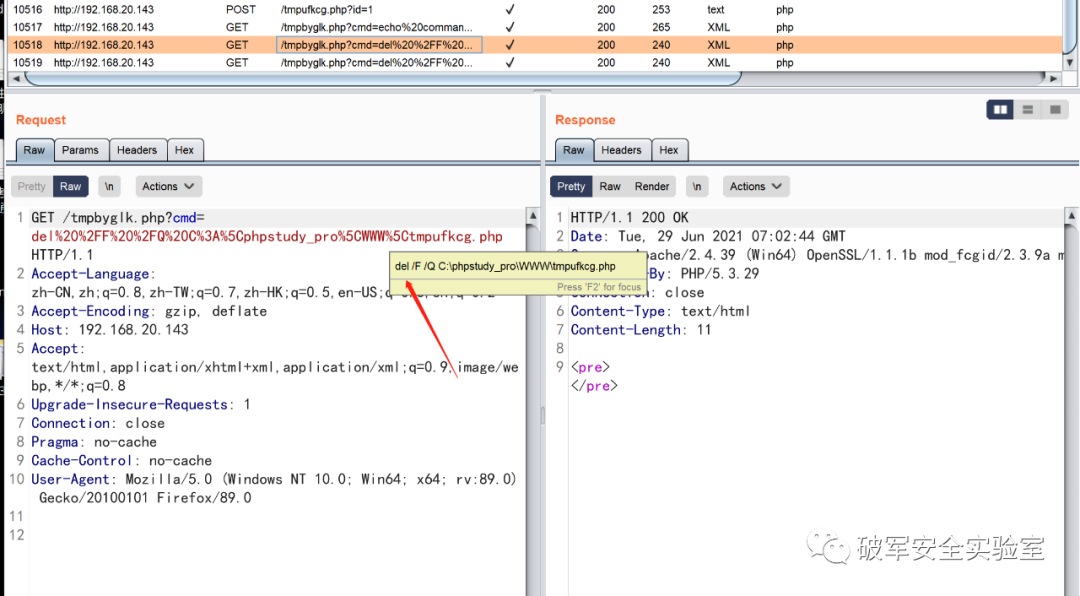Select Pretty view in Response editor
Image resolution: width=1080 pixels, height=596 pixels.
point(571,186)
